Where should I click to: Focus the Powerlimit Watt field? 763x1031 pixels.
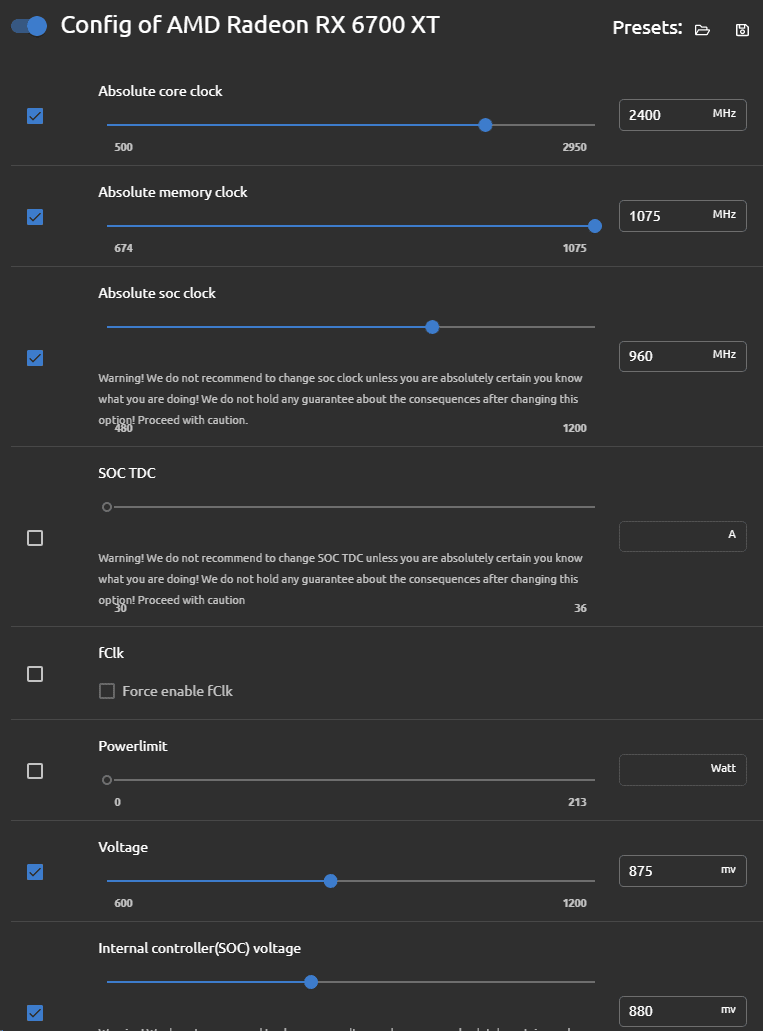click(683, 770)
